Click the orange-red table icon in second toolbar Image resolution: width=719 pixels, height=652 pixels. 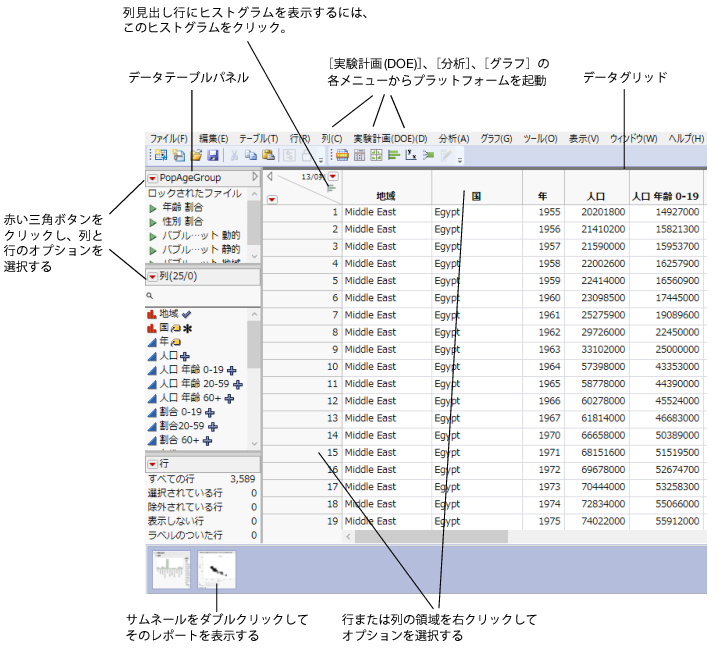342,155
